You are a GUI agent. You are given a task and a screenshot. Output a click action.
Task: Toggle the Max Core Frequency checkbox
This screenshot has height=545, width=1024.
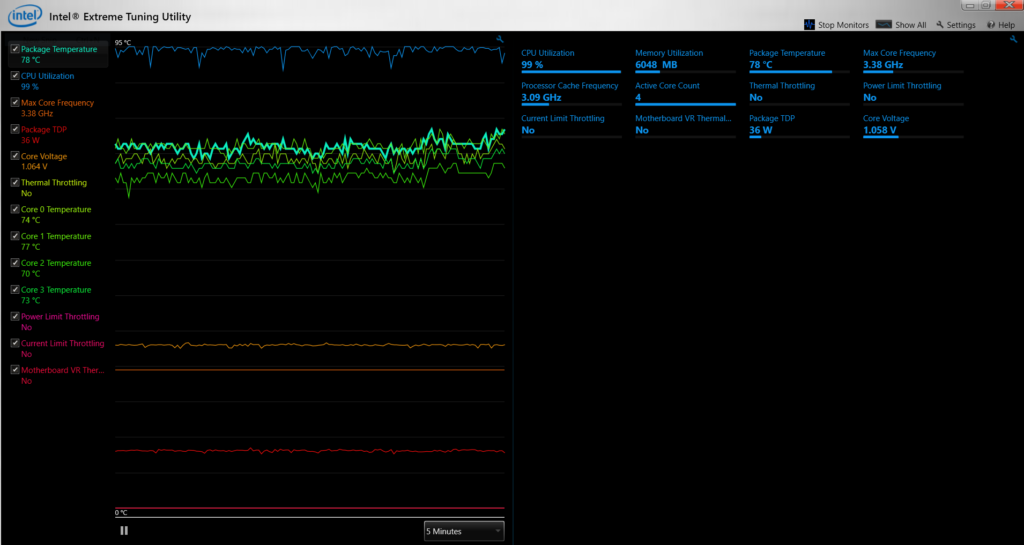click(15, 102)
